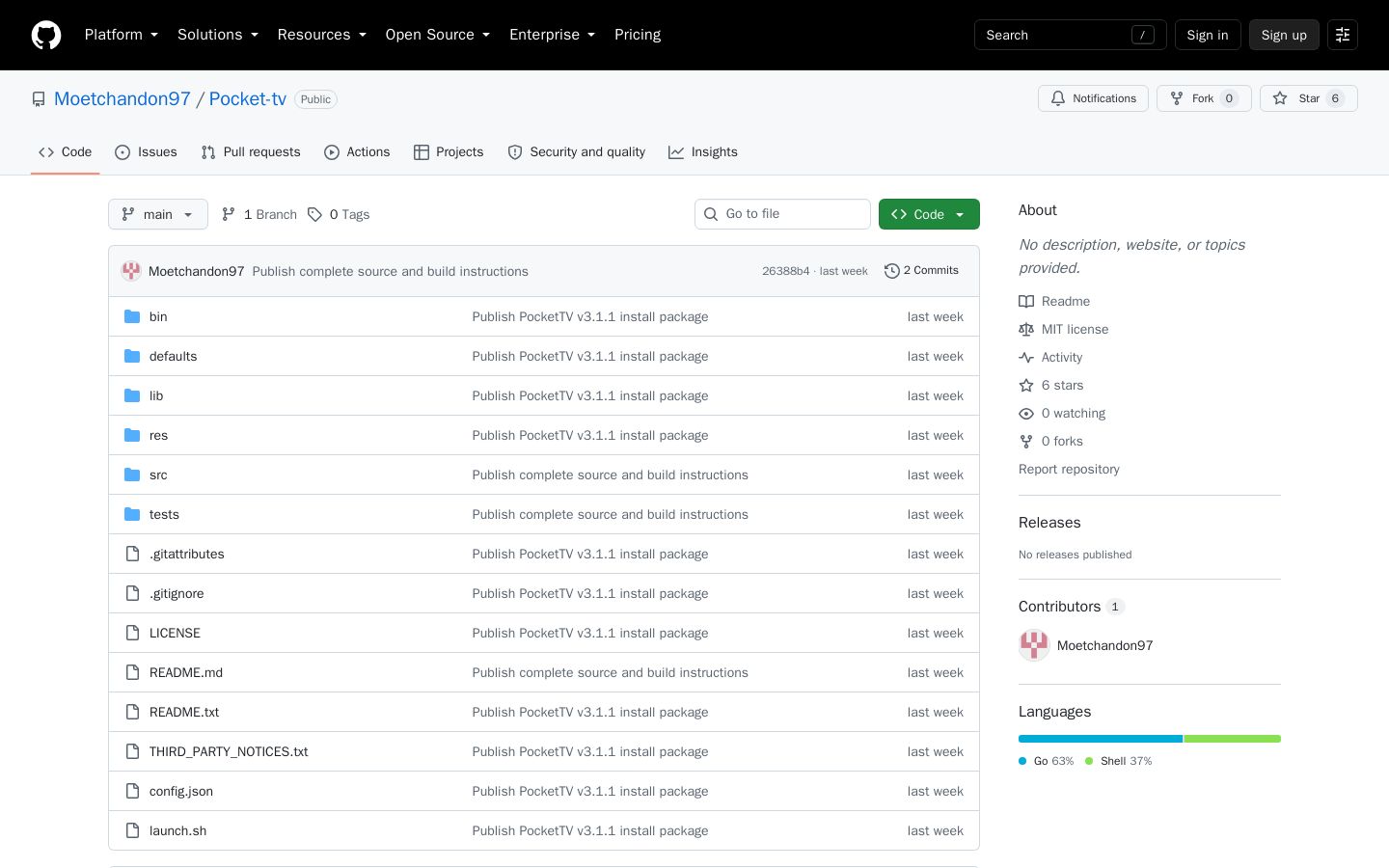The width and height of the screenshot is (1389, 868).
Task: Open the main branch selector dropdown
Action: [x=158, y=214]
